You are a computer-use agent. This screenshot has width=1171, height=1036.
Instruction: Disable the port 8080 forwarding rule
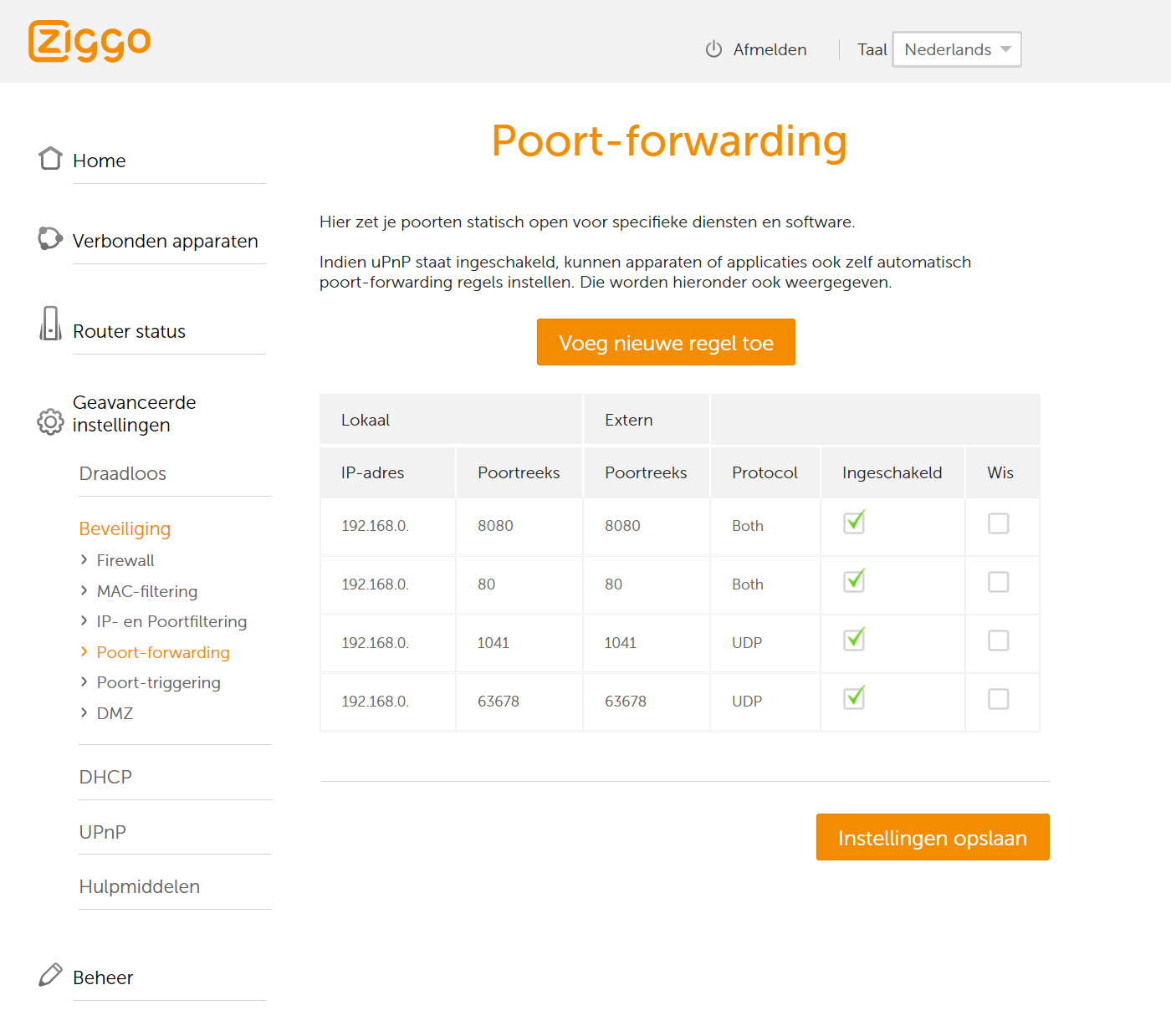click(x=854, y=523)
